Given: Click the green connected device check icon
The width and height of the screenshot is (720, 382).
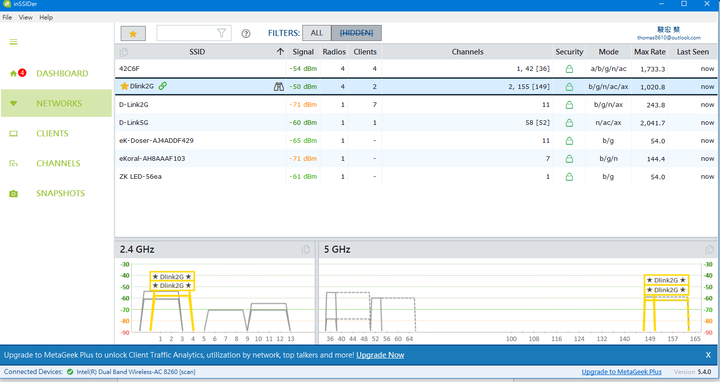Looking at the screenshot, I should click(x=70, y=372).
